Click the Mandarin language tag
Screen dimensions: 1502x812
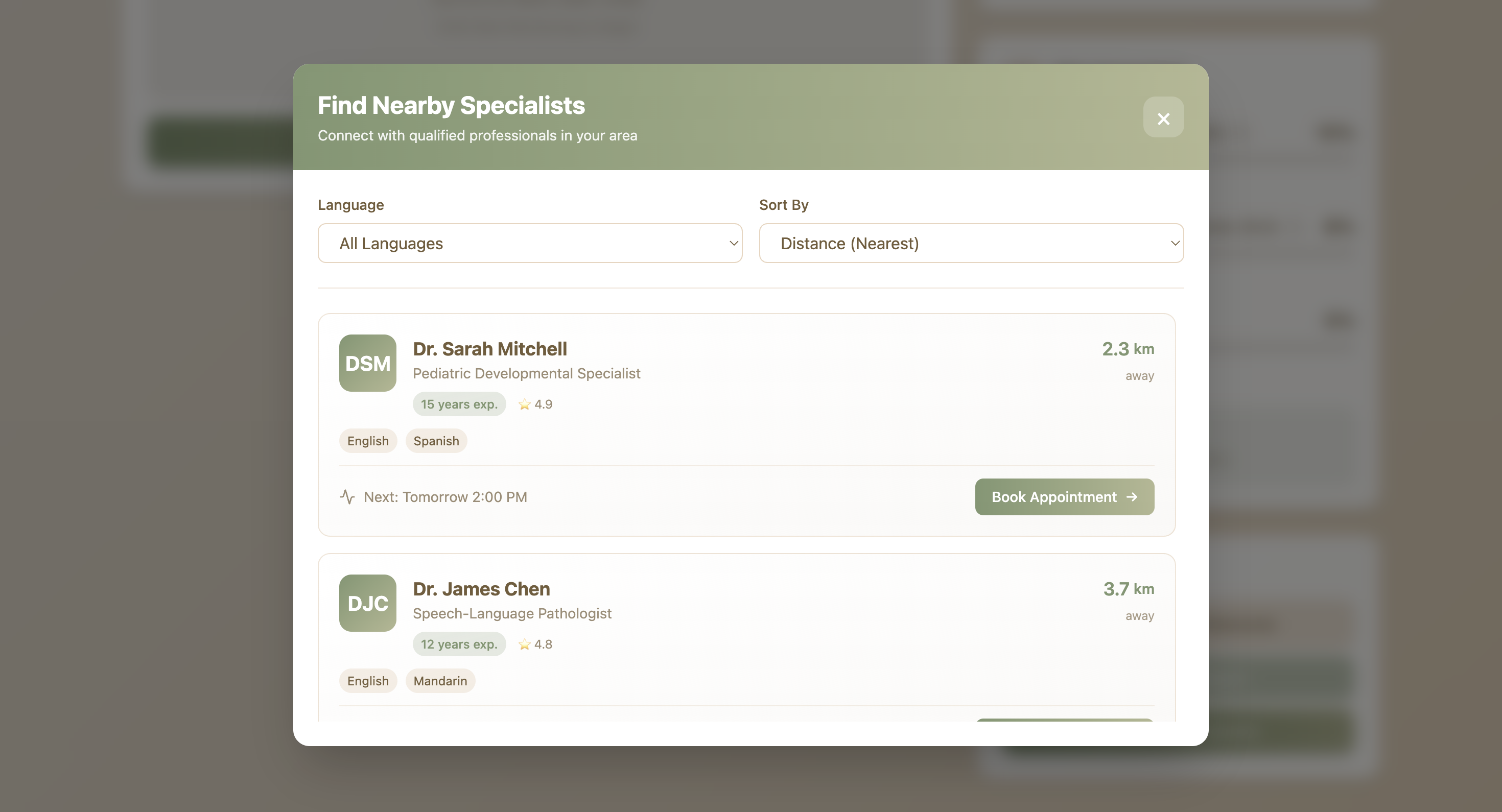click(440, 681)
